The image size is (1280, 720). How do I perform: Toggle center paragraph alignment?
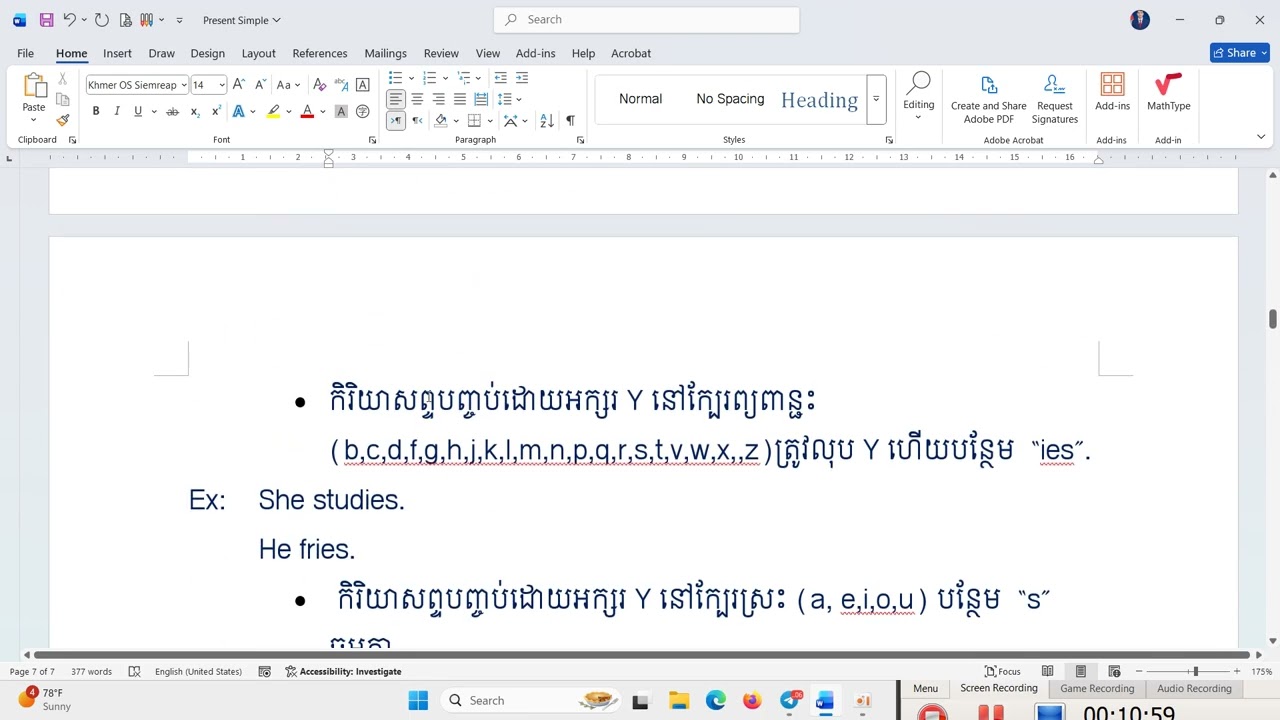point(417,99)
